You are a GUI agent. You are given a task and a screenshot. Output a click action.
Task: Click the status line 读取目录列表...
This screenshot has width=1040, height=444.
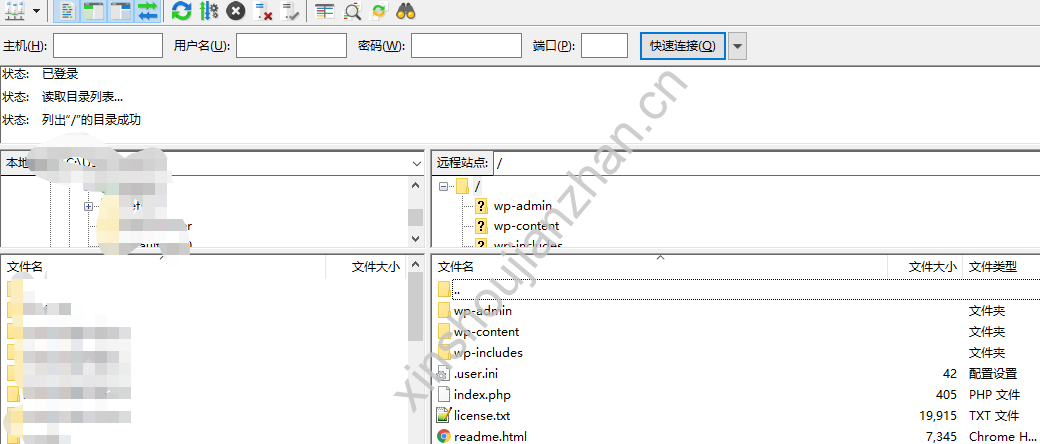pos(82,97)
